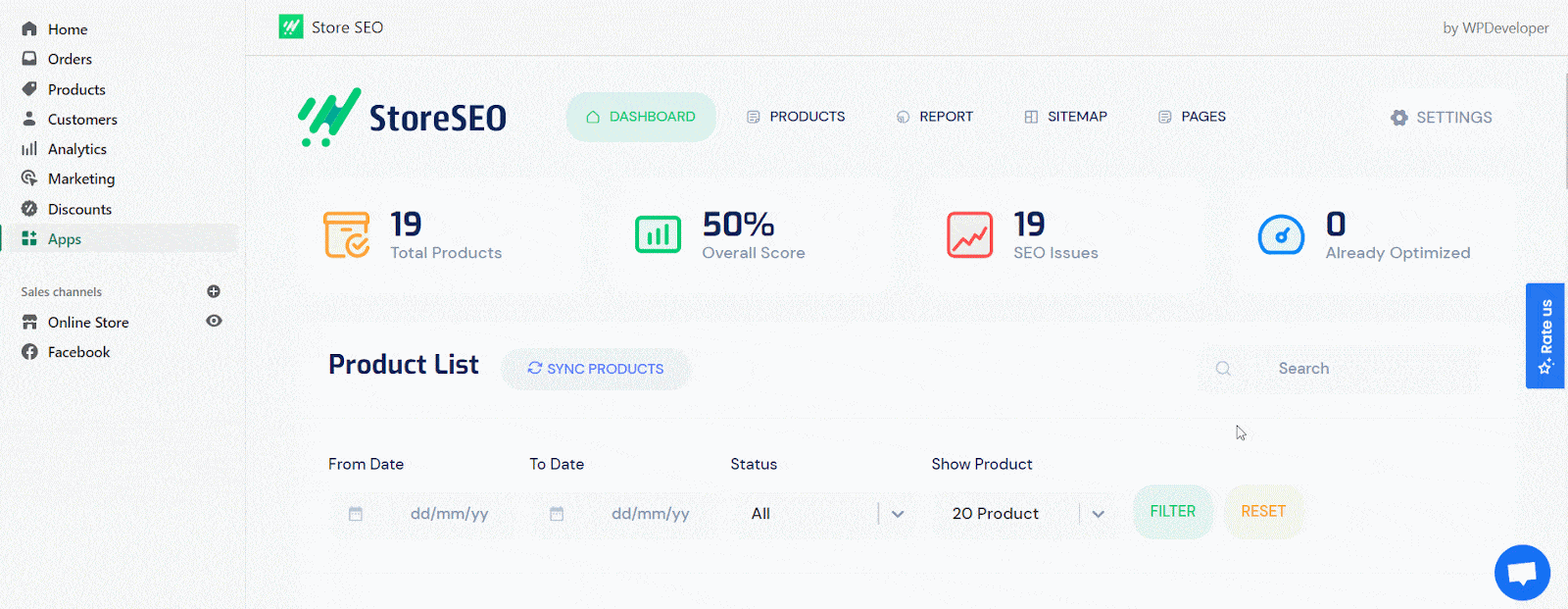Open the To Date picker field
The height and width of the screenshot is (609, 1568).
click(622, 514)
